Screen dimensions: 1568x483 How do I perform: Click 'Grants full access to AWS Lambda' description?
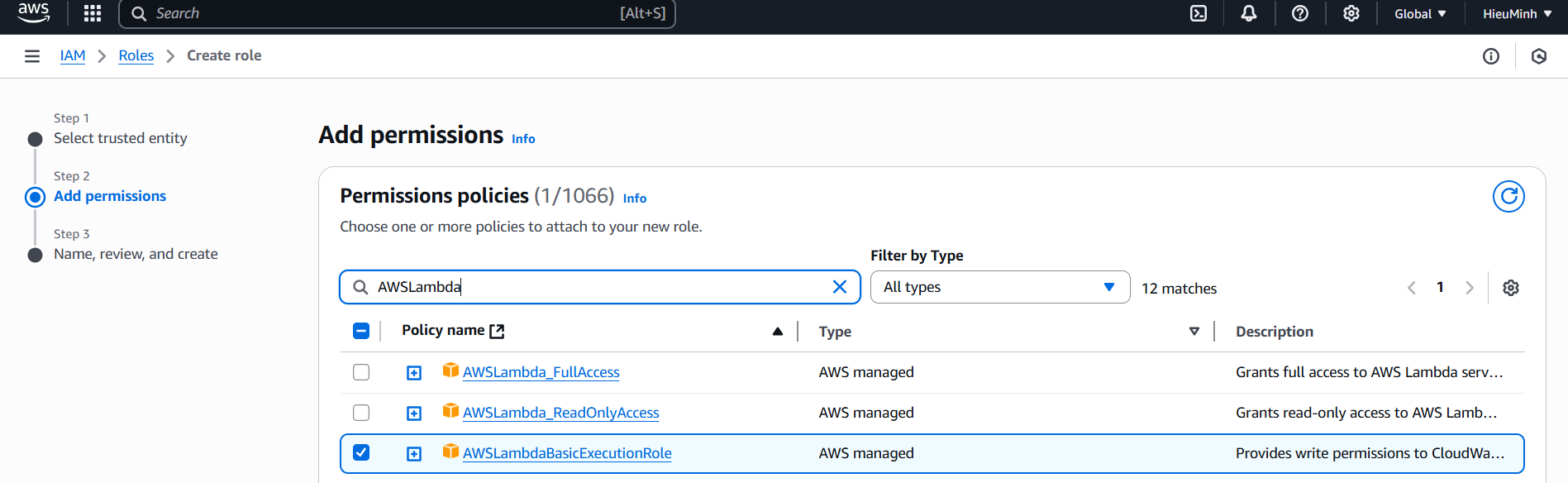tap(1370, 372)
